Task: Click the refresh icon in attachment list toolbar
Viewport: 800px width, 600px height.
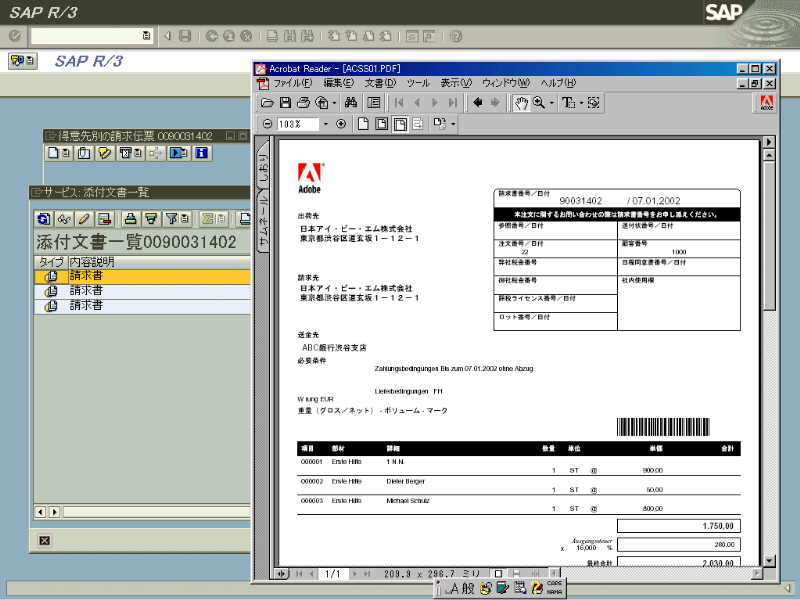Action: pos(43,219)
